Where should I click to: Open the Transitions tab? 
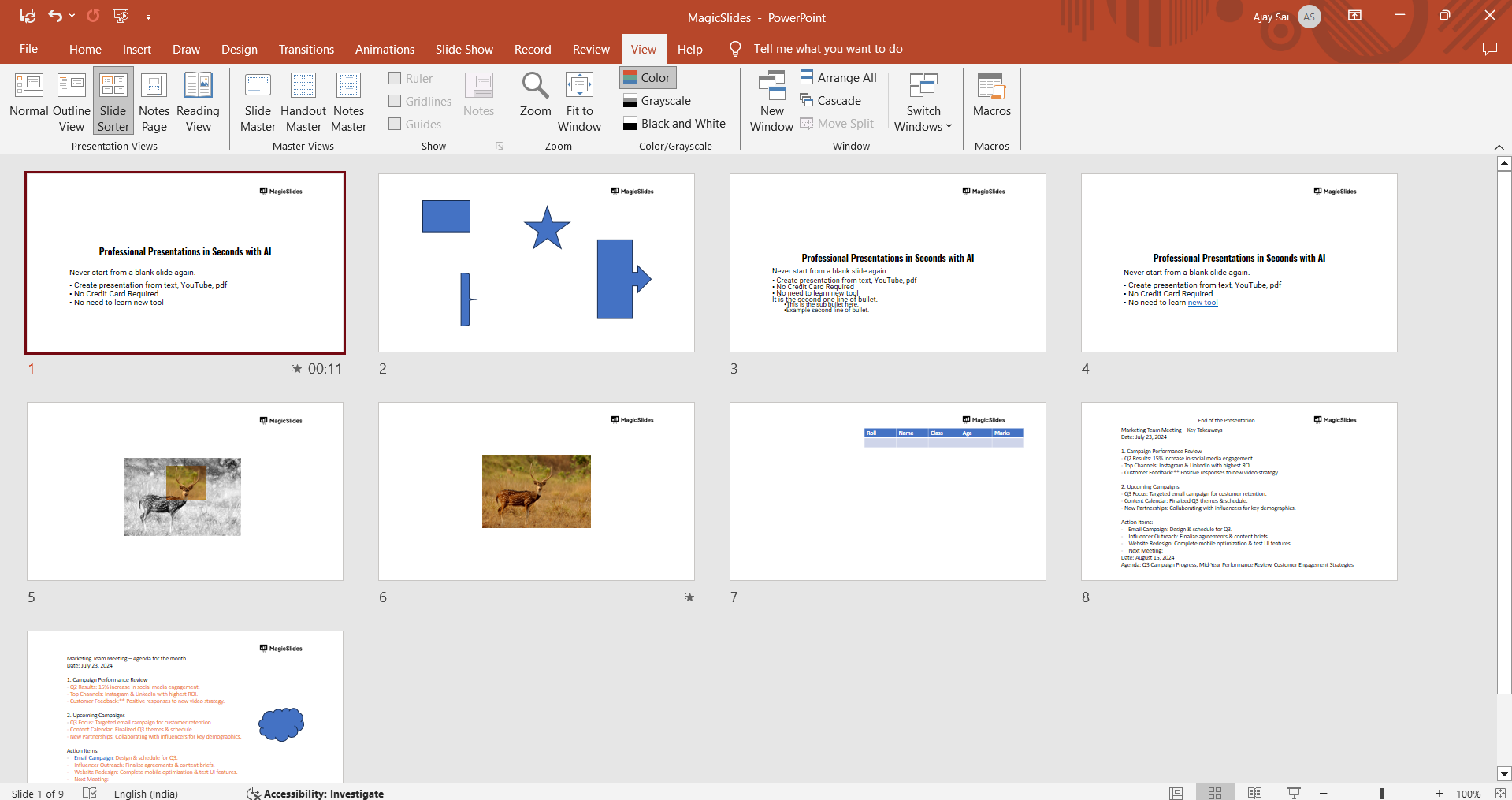(306, 49)
